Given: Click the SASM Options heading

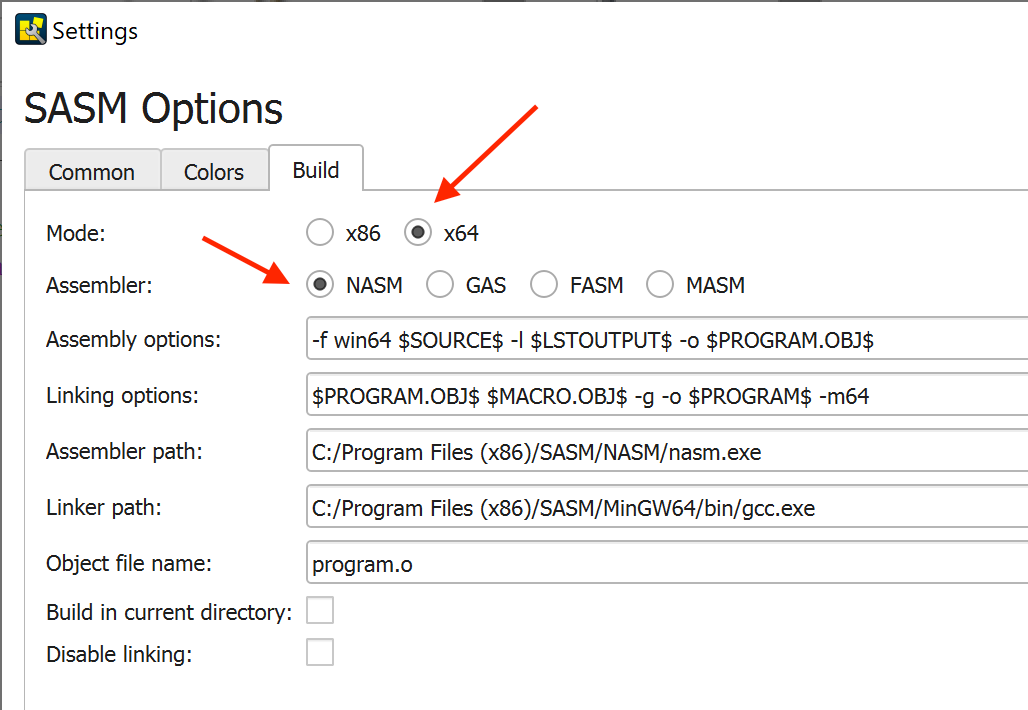Looking at the screenshot, I should 153,108.
